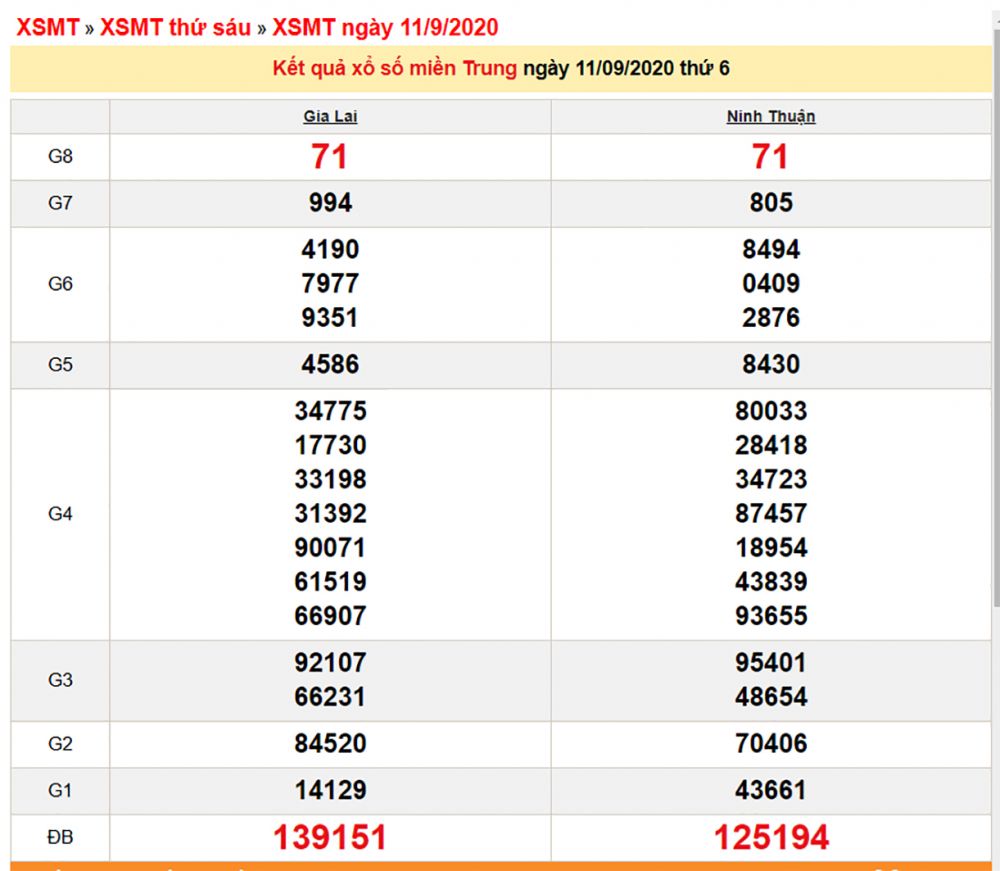Click the G4 row label
The height and width of the screenshot is (871, 1000).
60,514
